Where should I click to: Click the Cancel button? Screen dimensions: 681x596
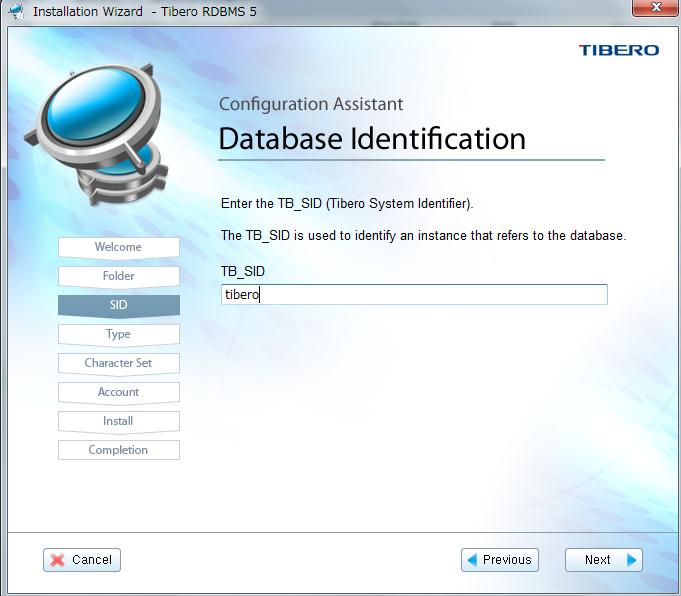coord(82,560)
